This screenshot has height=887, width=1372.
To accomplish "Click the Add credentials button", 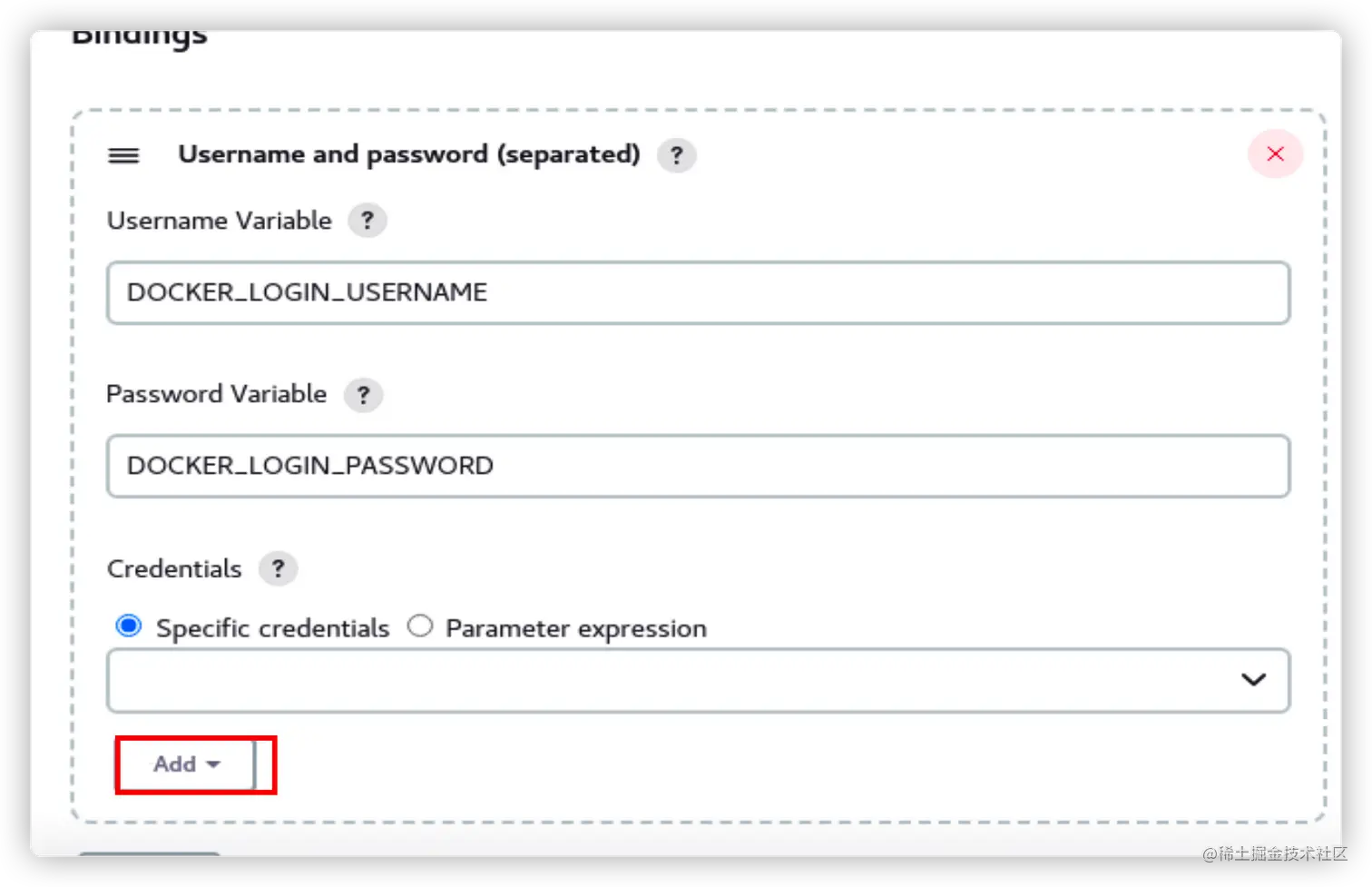I will click(x=175, y=764).
